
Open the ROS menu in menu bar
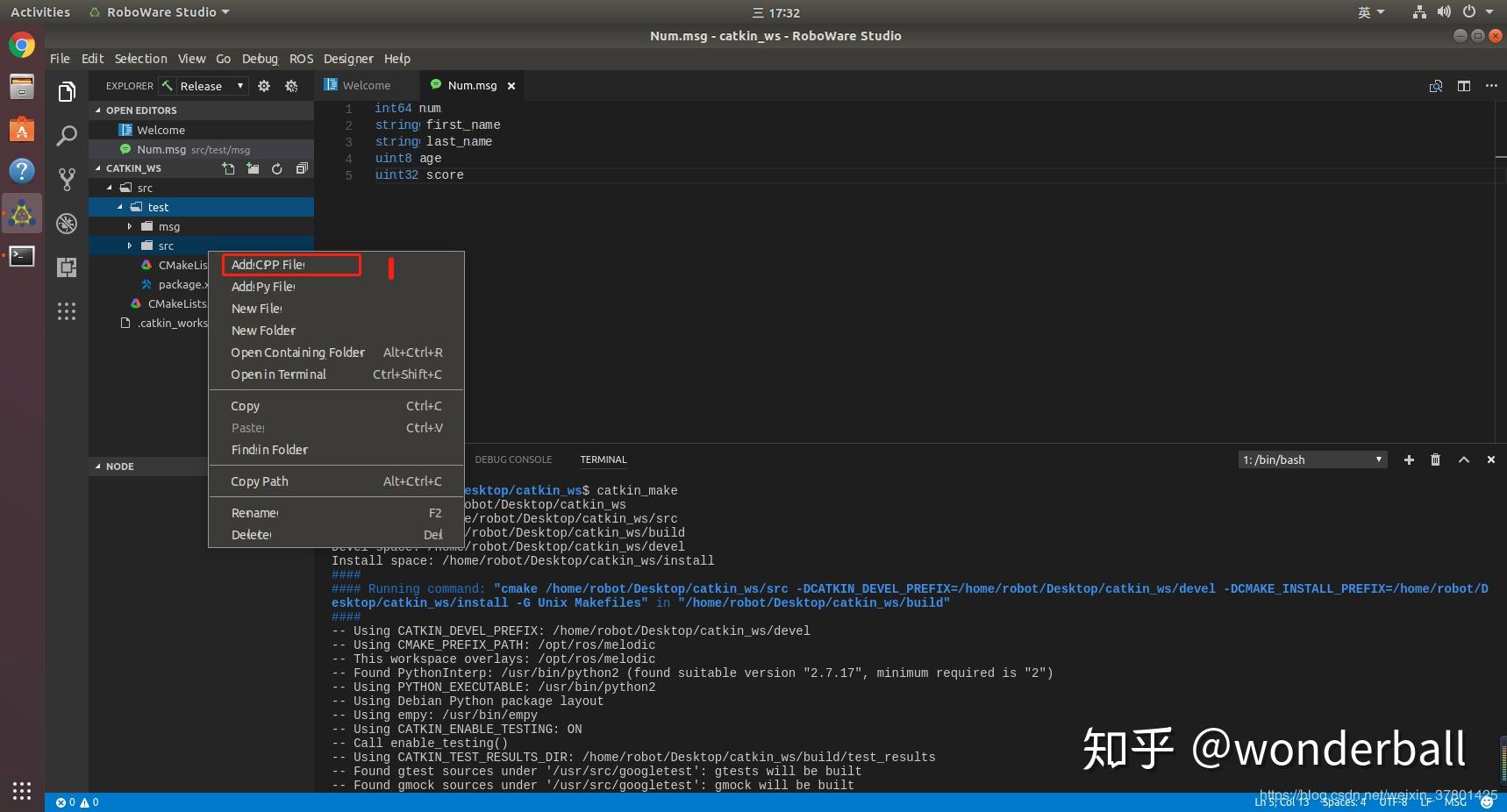pyautogui.click(x=301, y=59)
